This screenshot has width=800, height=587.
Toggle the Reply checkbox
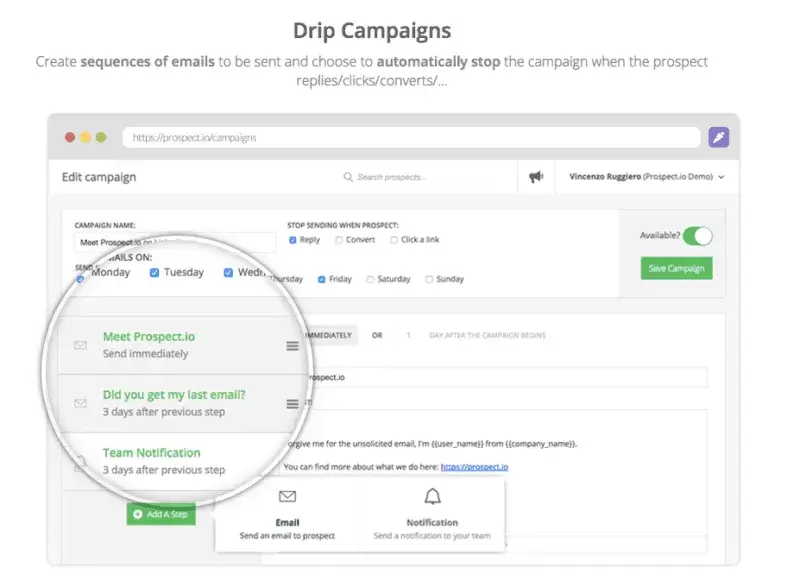coord(292,240)
